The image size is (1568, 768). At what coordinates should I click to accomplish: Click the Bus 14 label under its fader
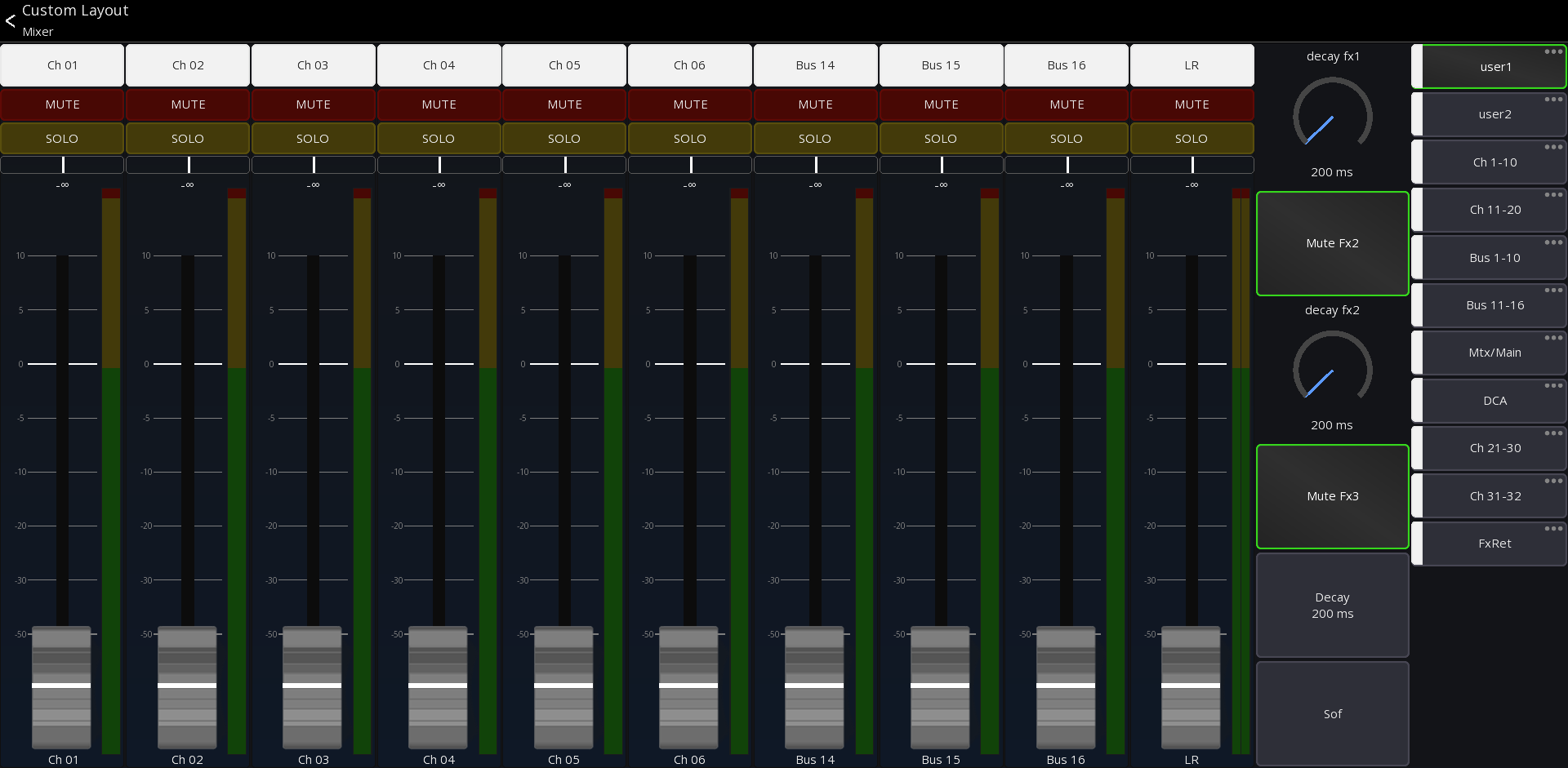pyautogui.click(x=815, y=760)
